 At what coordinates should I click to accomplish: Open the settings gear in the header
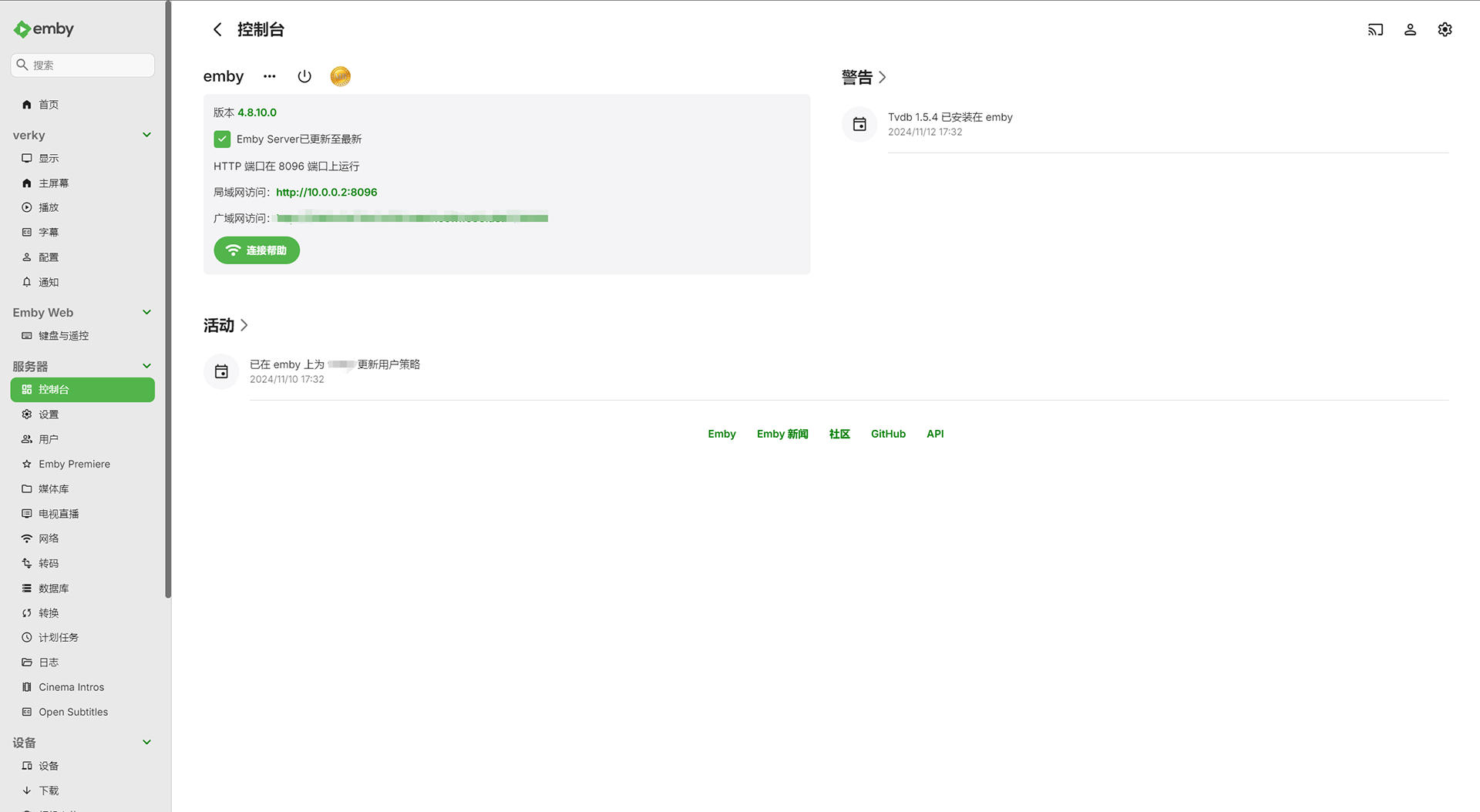[1445, 29]
